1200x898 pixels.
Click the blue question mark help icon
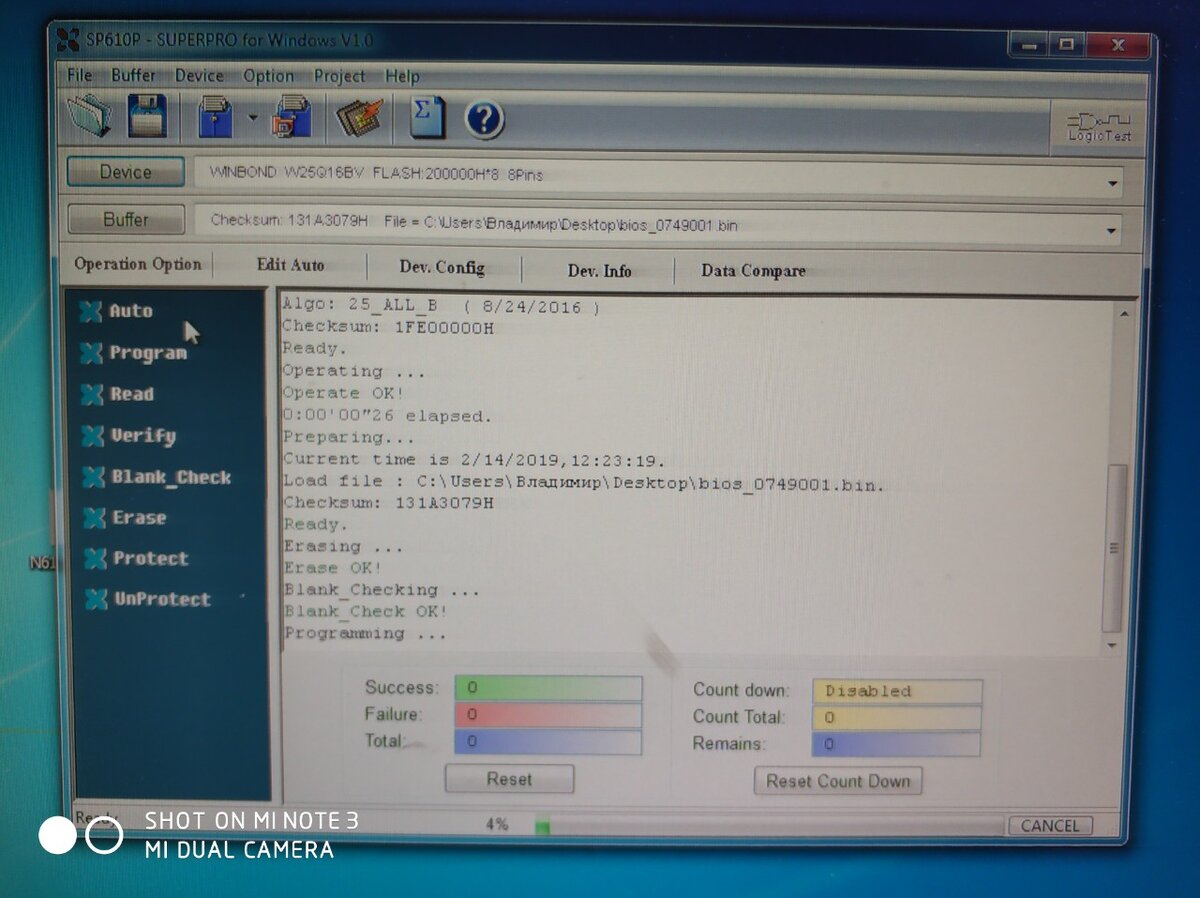click(x=484, y=121)
